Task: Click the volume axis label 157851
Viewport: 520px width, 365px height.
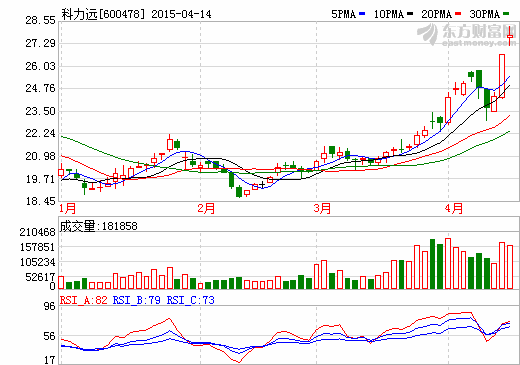Action: coord(37,247)
